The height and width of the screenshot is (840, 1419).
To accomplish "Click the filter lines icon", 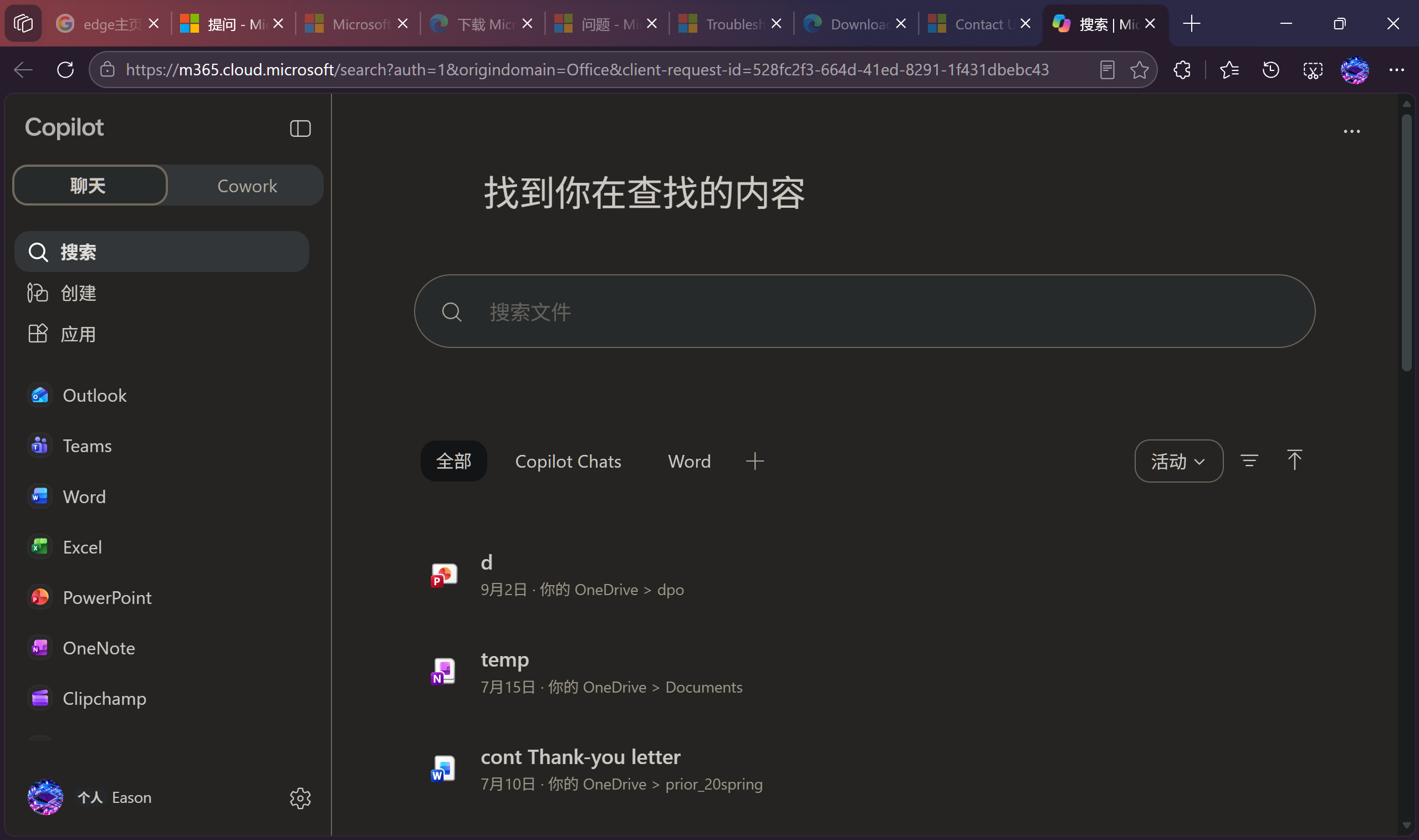I will (1249, 461).
